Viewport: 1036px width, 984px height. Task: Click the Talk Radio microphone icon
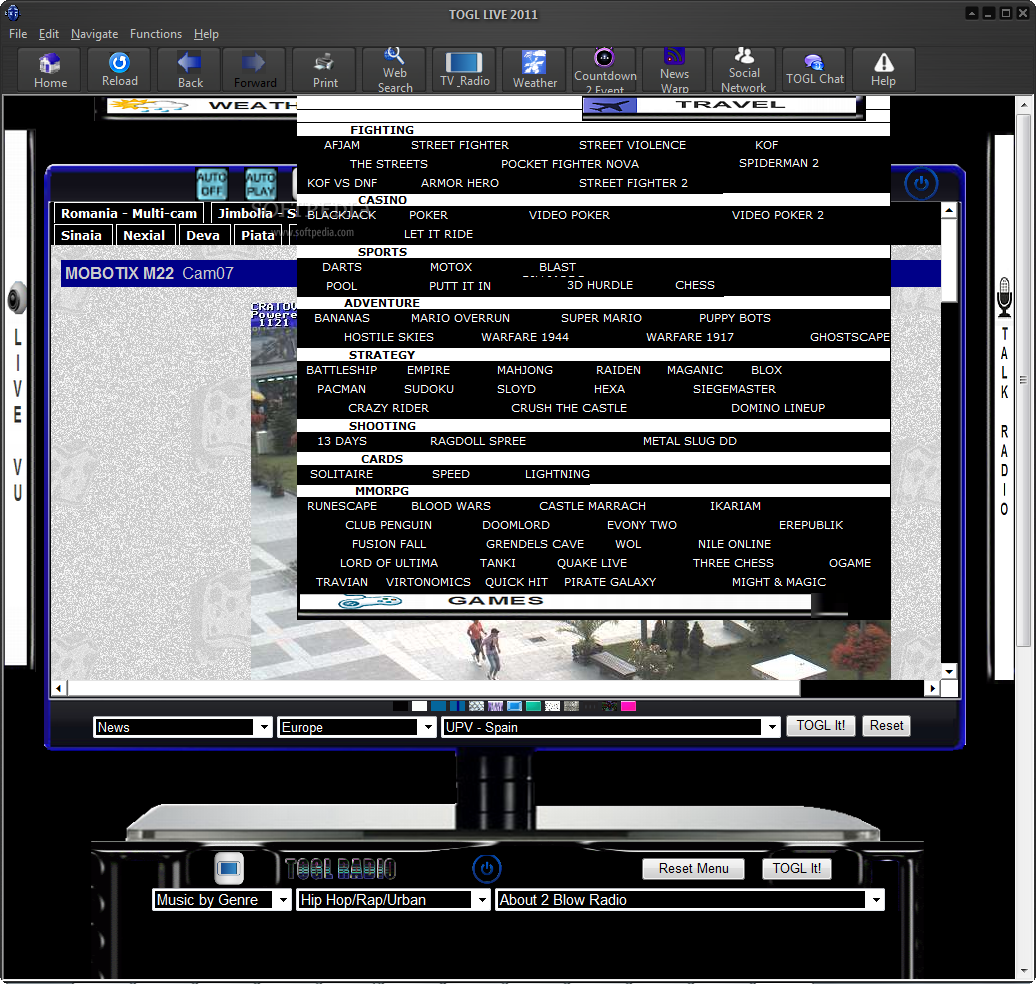pyautogui.click(x=1004, y=297)
